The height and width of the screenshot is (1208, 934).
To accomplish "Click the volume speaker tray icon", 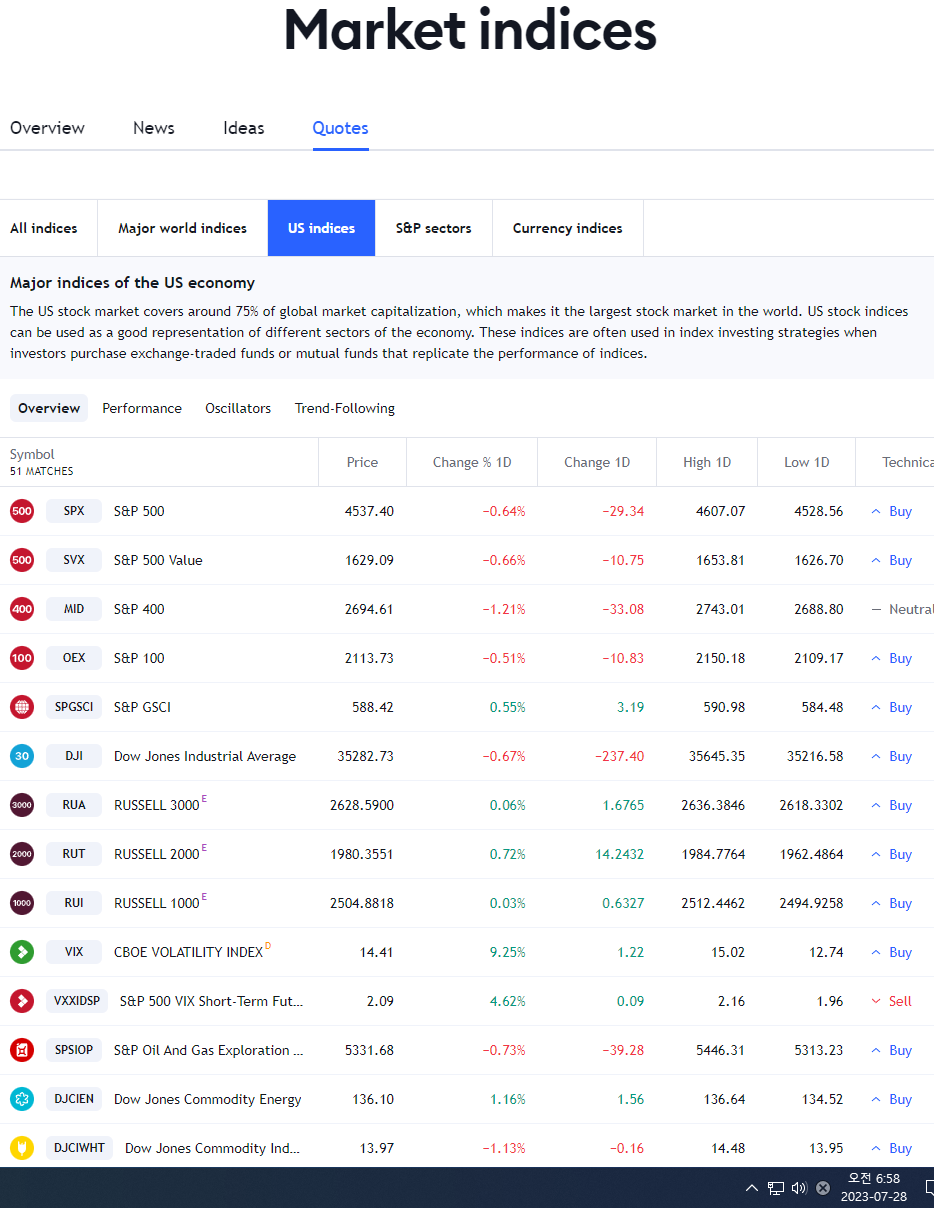I will pyautogui.click(x=799, y=1188).
